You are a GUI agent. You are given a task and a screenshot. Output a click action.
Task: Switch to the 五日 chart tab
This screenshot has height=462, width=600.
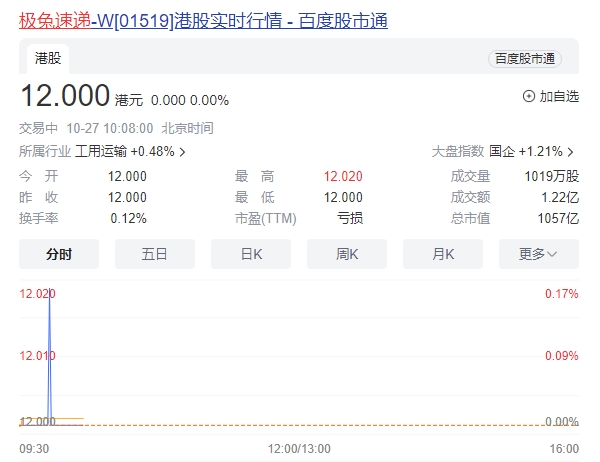155,254
